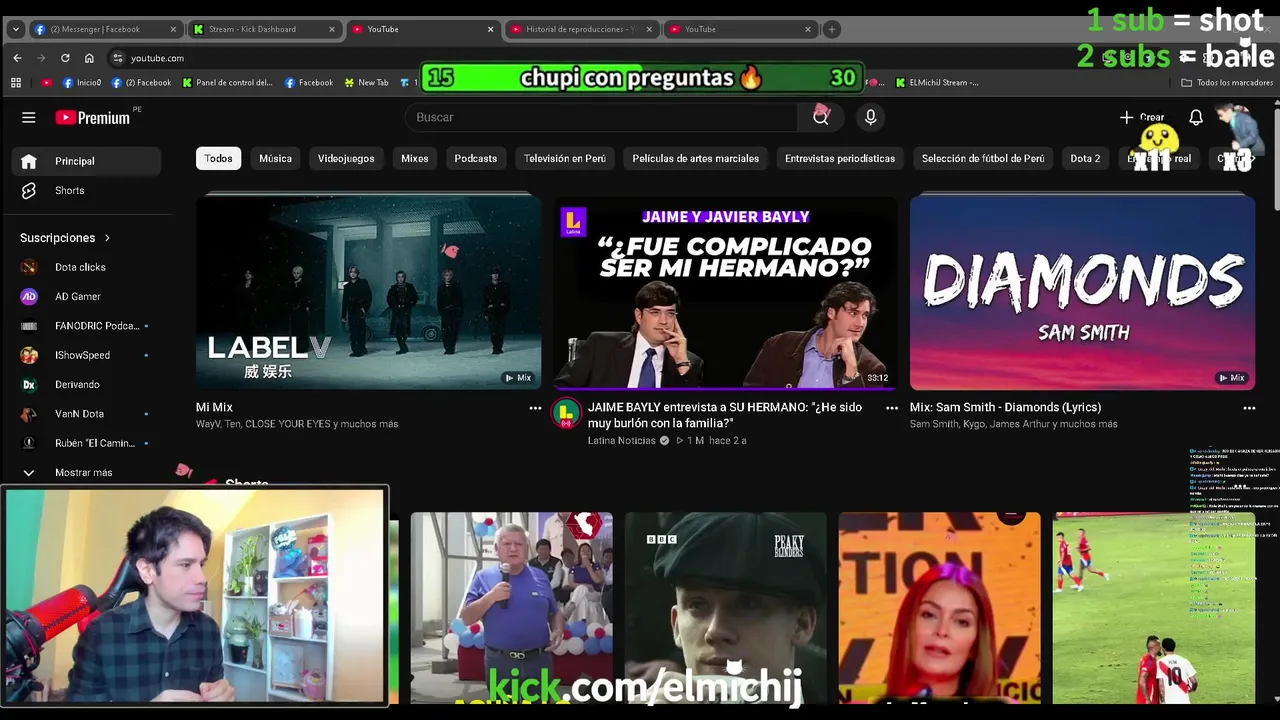Open the YouTube hamburger guide menu

click(x=29, y=117)
